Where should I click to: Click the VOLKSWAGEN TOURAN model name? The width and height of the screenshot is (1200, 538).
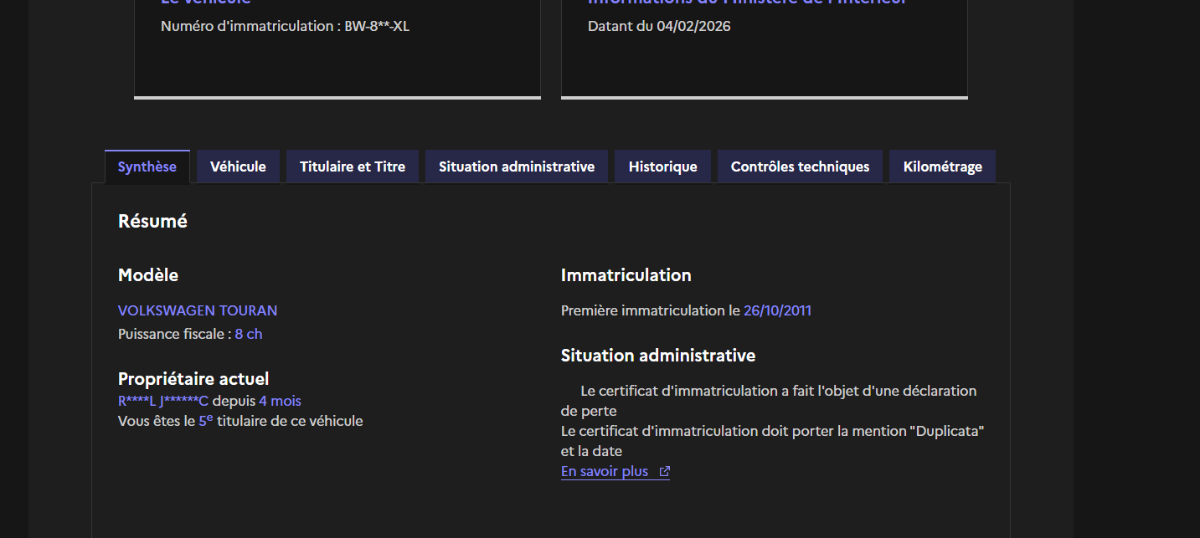coord(198,311)
